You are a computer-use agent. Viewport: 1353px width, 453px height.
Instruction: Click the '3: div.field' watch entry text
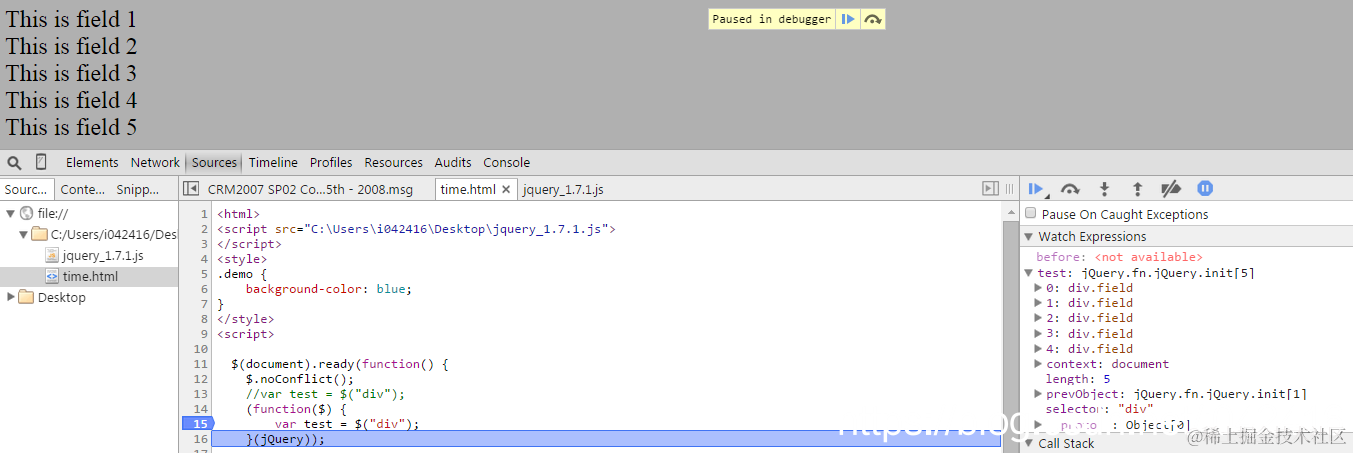pos(1090,333)
